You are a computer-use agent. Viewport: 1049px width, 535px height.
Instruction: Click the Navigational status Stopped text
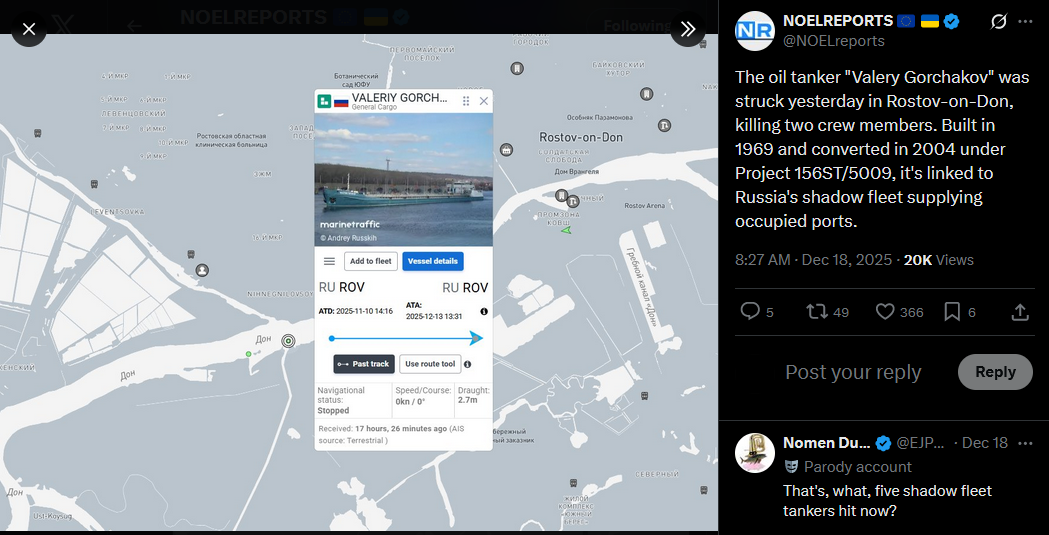333,411
